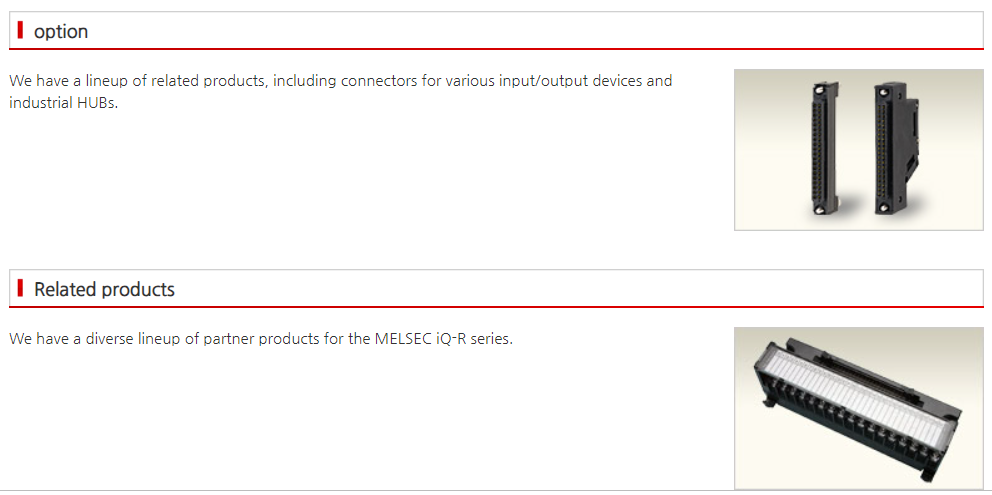Screen dimensions: 992x495
Task: Click the right connector with side latch
Action: (x=896, y=148)
